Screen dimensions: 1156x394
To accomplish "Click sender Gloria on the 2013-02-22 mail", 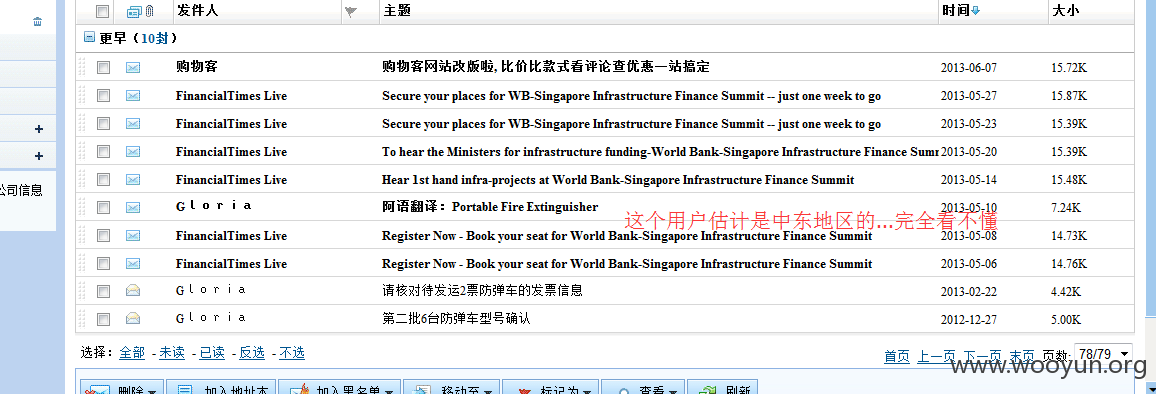I will 211,291.
